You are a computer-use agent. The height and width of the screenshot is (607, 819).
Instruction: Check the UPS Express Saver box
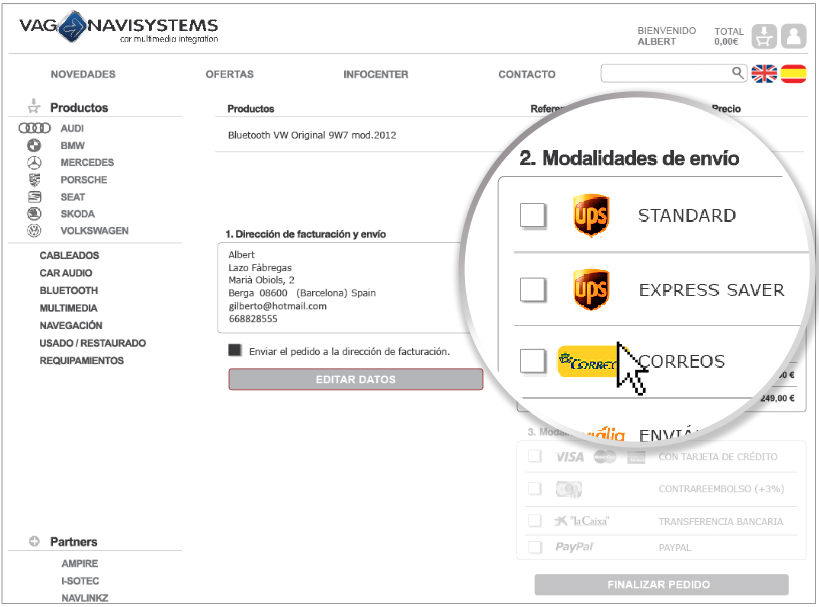(533, 290)
